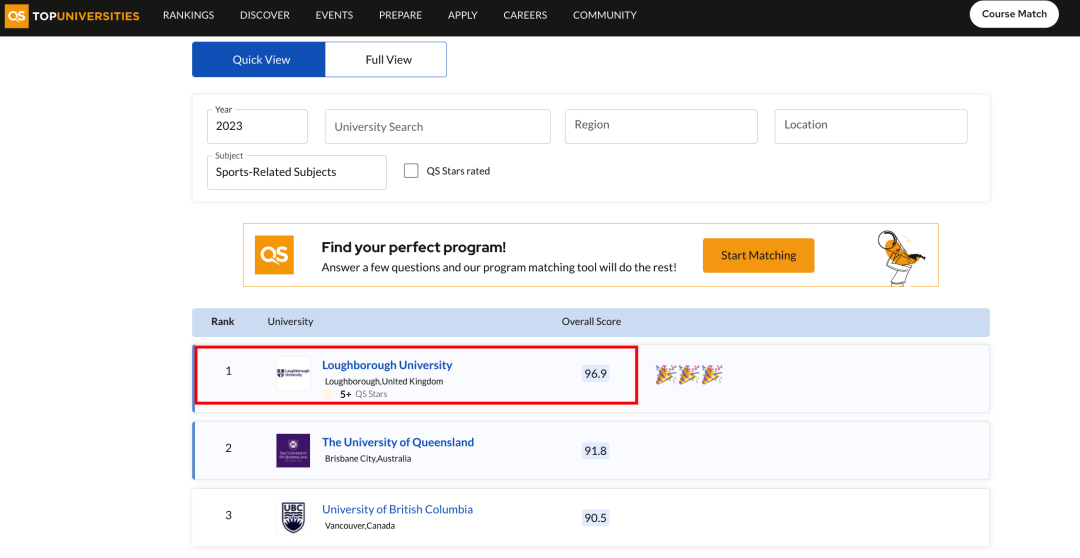Click the Start Matching button
The image size is (1080, 558).
click(758, 256)
